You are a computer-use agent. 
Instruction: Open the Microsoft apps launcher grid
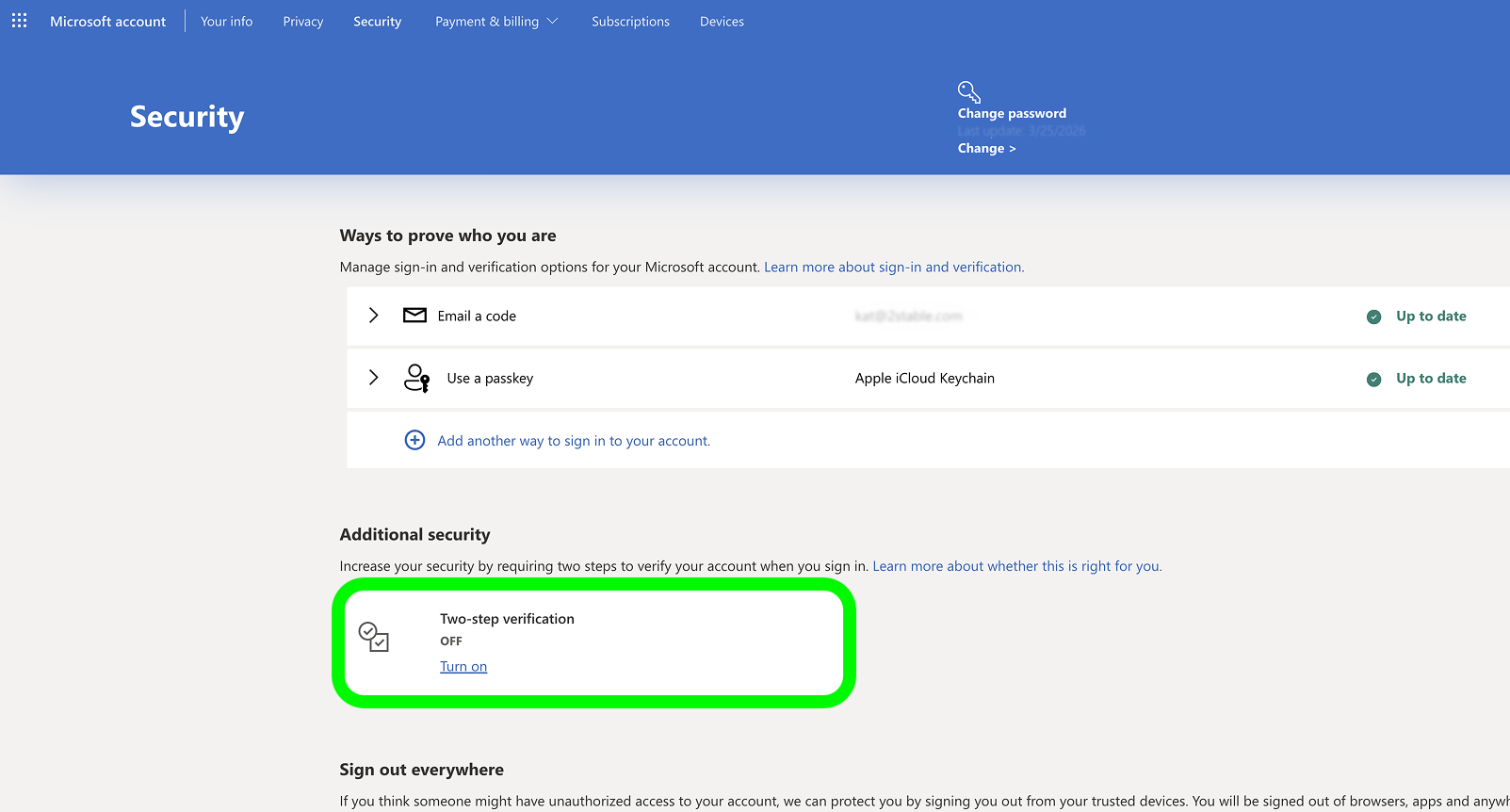click(19, 21)
